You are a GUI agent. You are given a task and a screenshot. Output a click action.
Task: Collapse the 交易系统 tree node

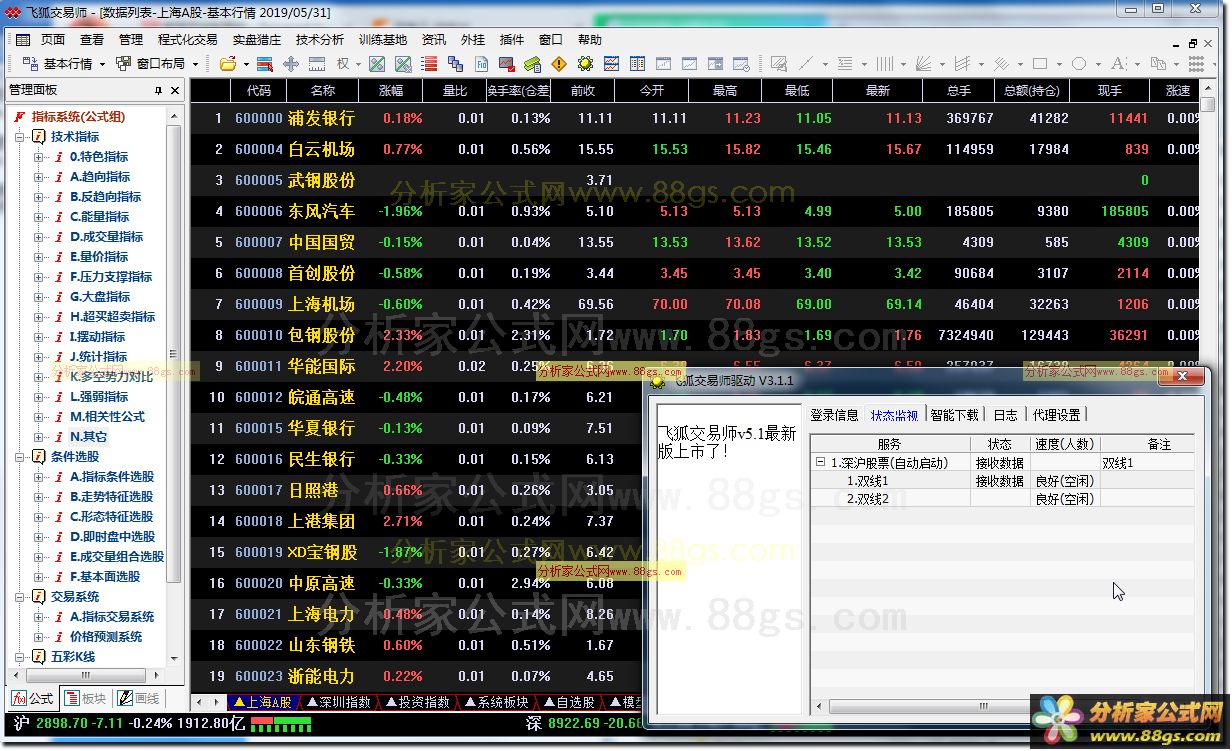[20, 597]
